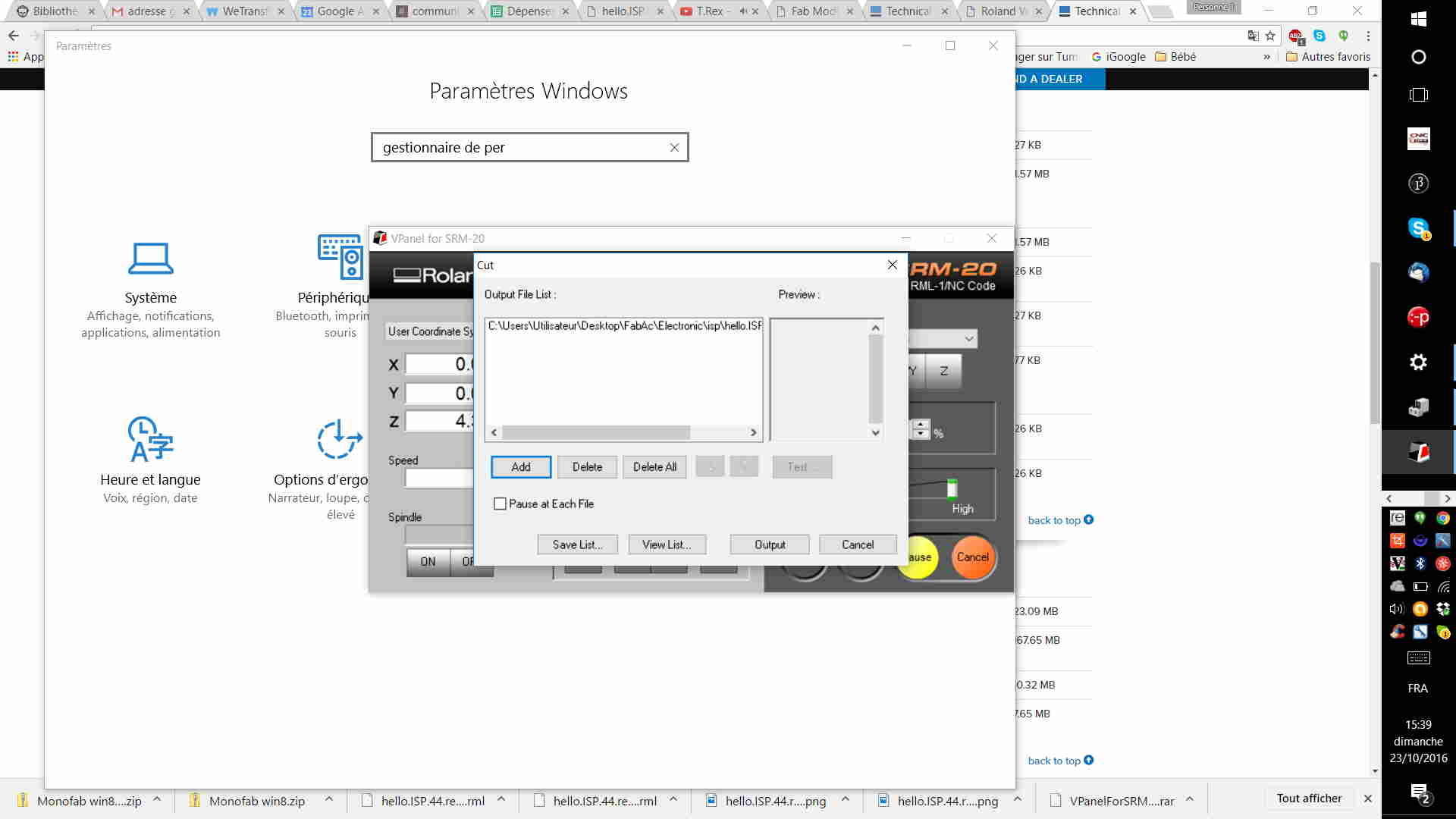Viewport: 1456px width, 819px height.
Task: Open Périphériques settings icon
Action: pyautogui.click(x=340, y=258)
